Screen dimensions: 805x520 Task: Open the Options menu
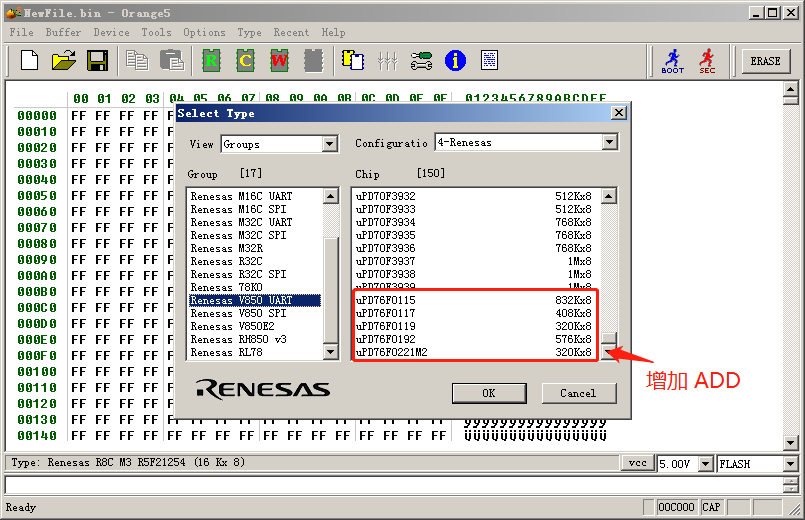tap(204, 32)
